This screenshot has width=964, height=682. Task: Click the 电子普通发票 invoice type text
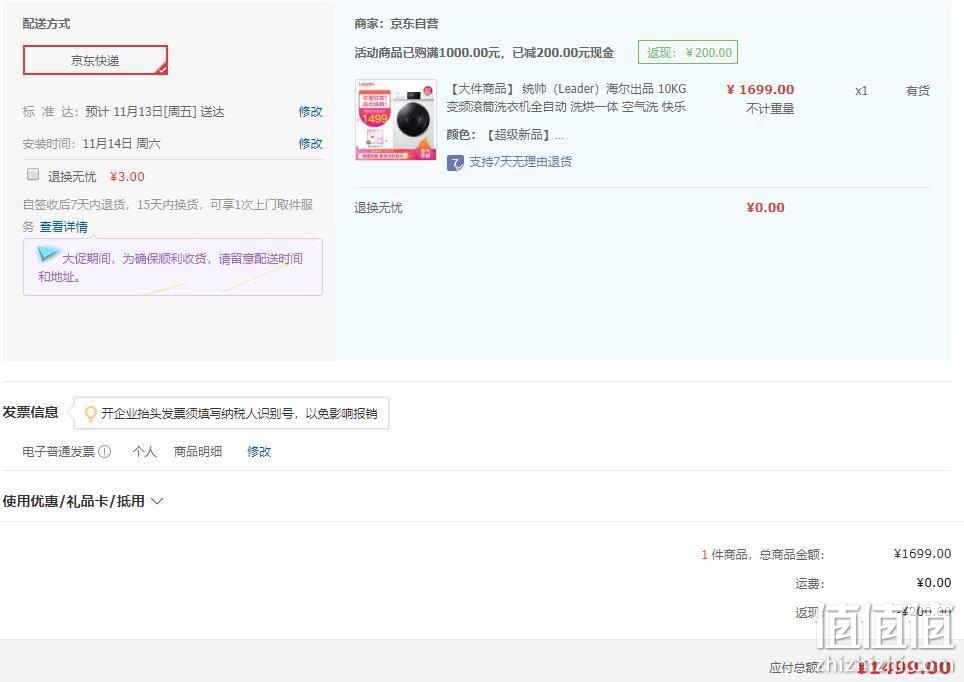[x=58, y=451]
